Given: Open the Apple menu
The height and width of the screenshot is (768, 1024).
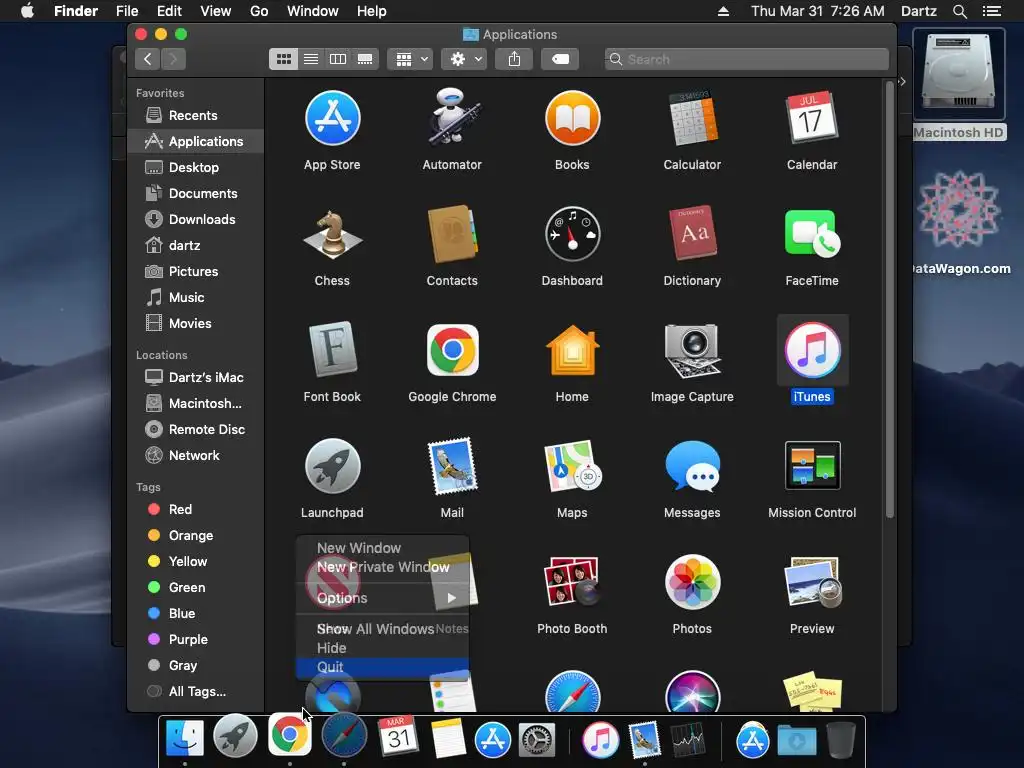Looking at the screenshot, I should (27, 11).
